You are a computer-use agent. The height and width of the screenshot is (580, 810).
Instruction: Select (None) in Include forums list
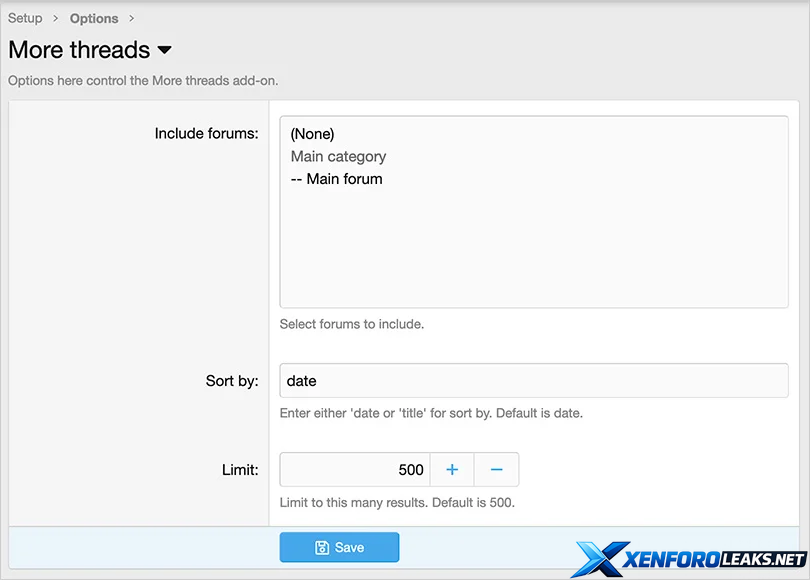coord(312,133)
